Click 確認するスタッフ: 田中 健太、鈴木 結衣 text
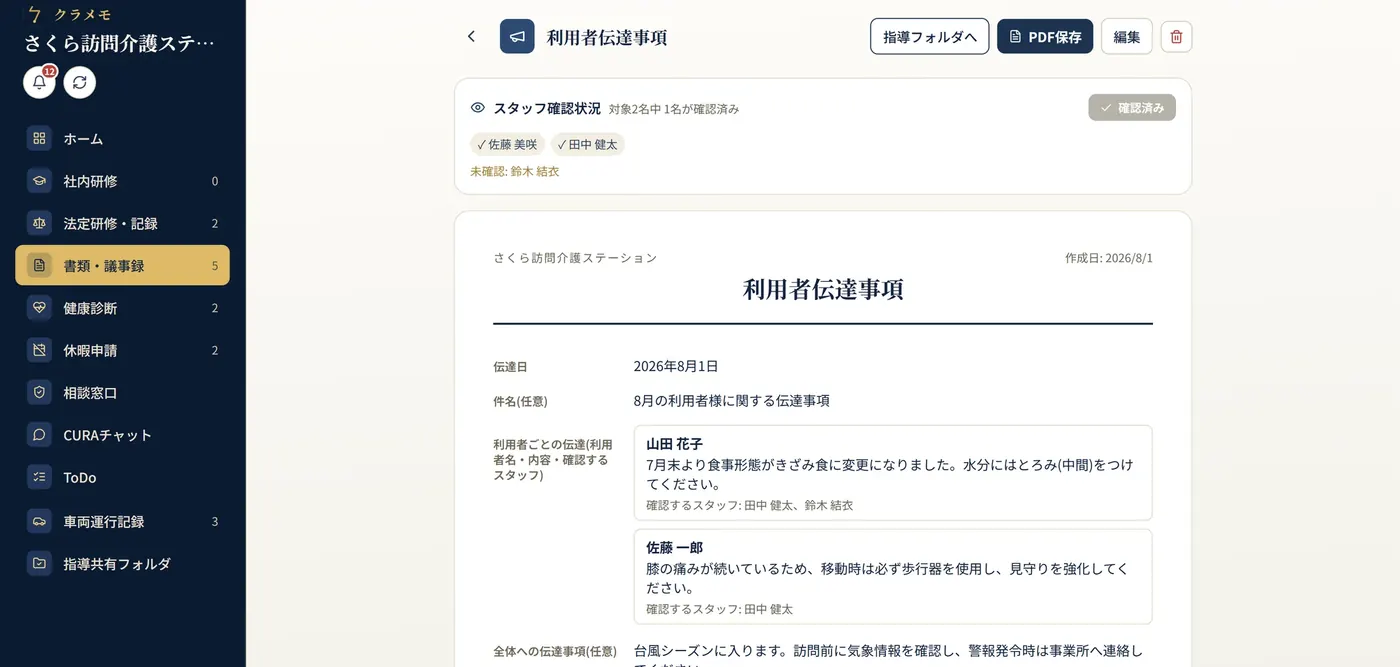This screenshot has height=667, width=1400. pyautogui.click(x=750, y=506)
